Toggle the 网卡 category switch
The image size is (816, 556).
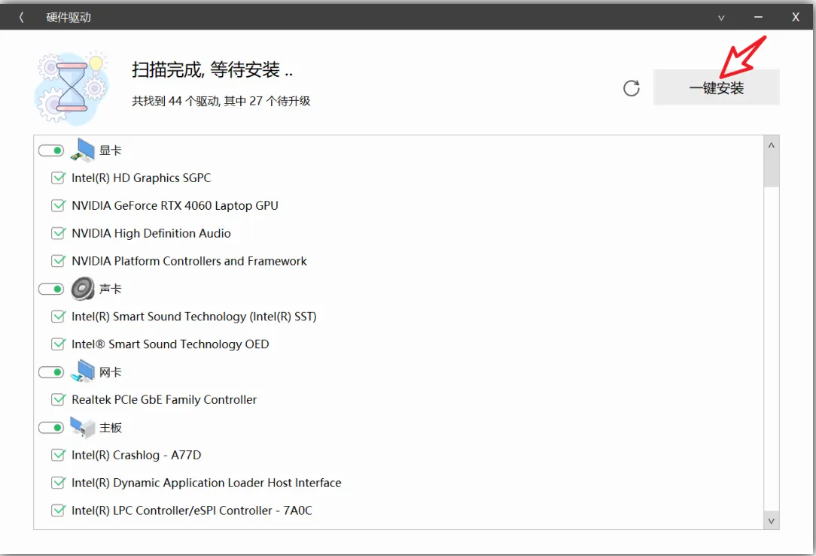coord(51,372)
